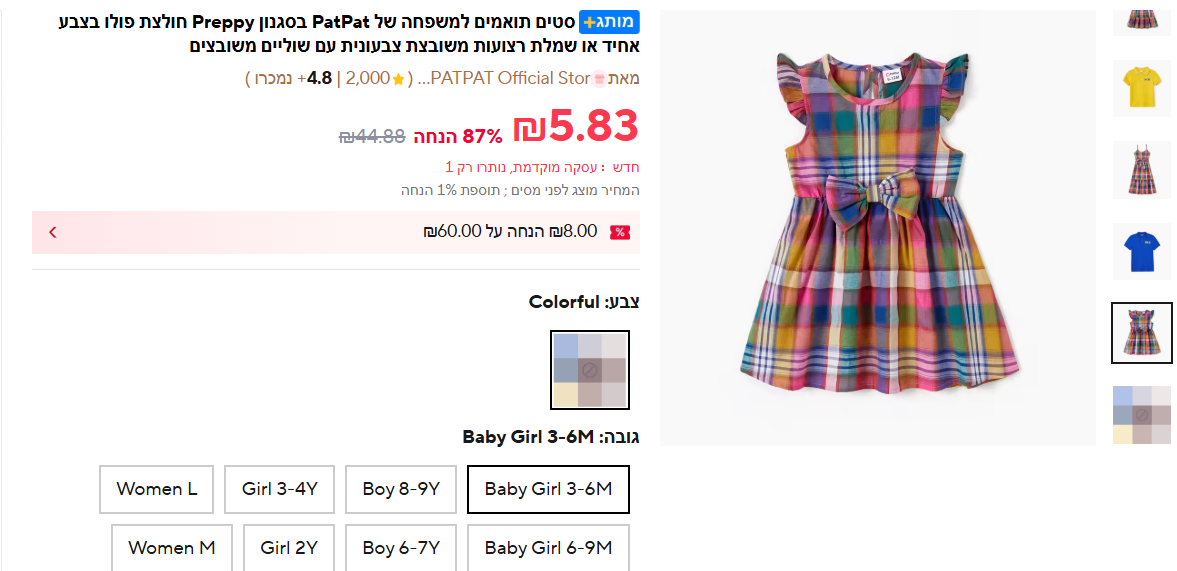The height and width of the screenshot is (571, 1177).
Task: Choose size Boy 8-9Y
Action: [401, 489]
